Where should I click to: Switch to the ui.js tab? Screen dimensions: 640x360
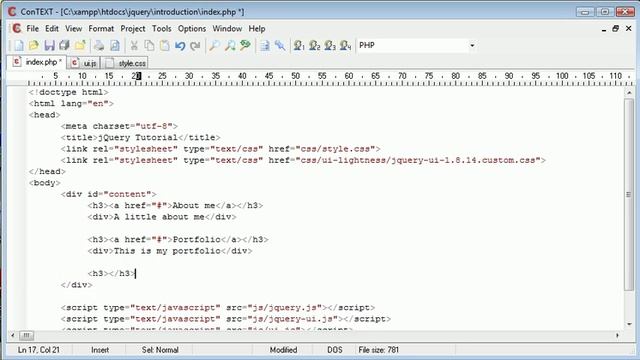tap(84, 63)
